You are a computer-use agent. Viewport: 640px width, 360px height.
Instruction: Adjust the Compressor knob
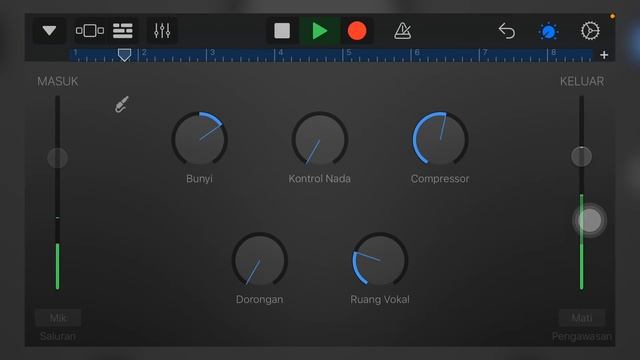coord(440,139)
